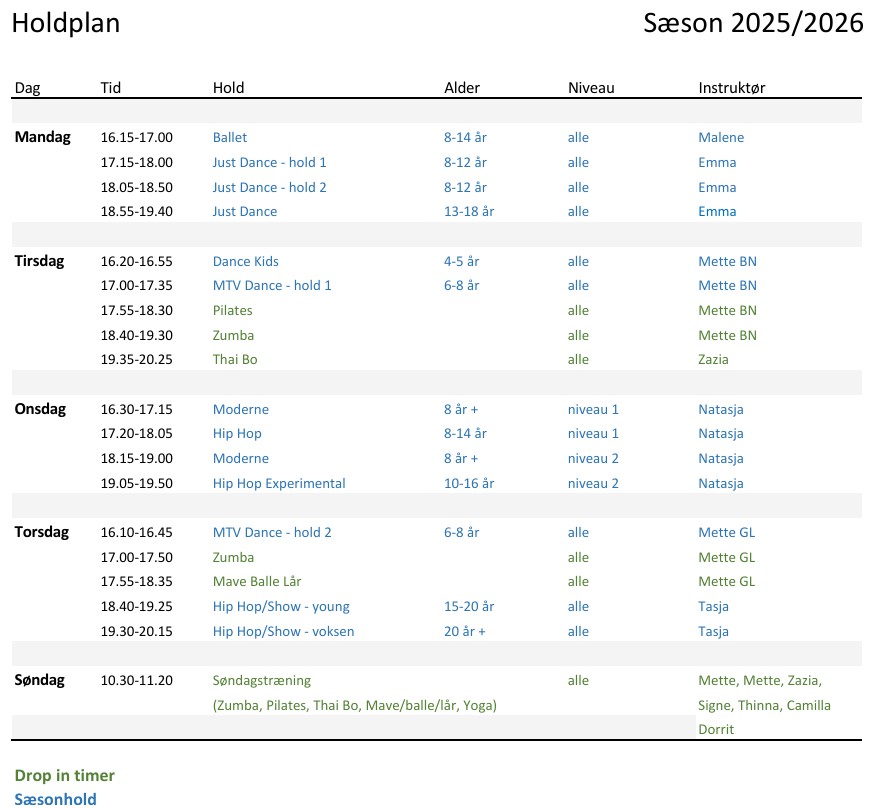Click Hip Hop Experimental class

[x=278, y=483]
